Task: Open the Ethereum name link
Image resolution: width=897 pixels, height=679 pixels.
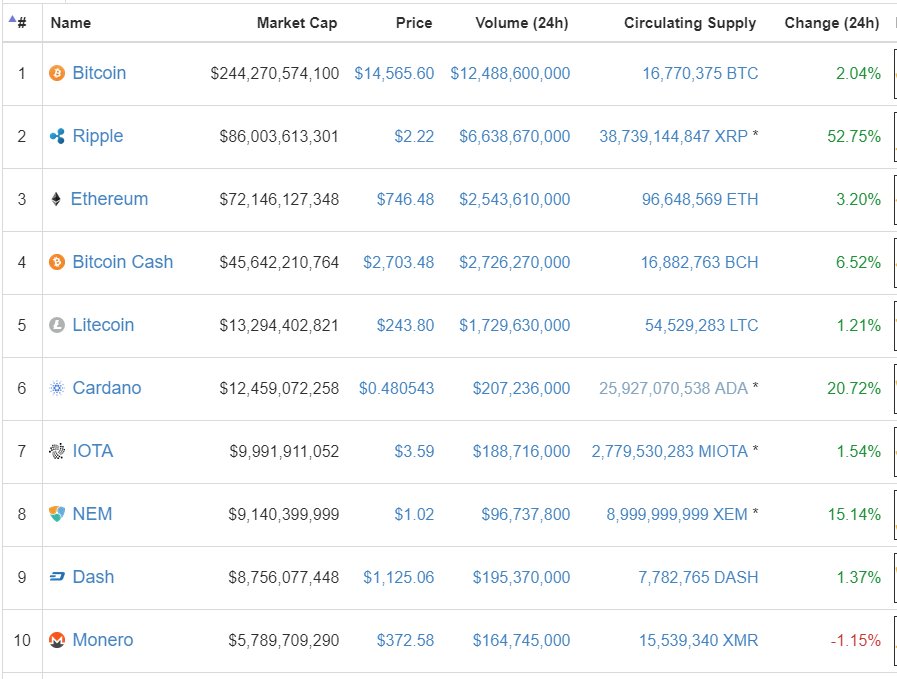Action: tap(109, 199)
